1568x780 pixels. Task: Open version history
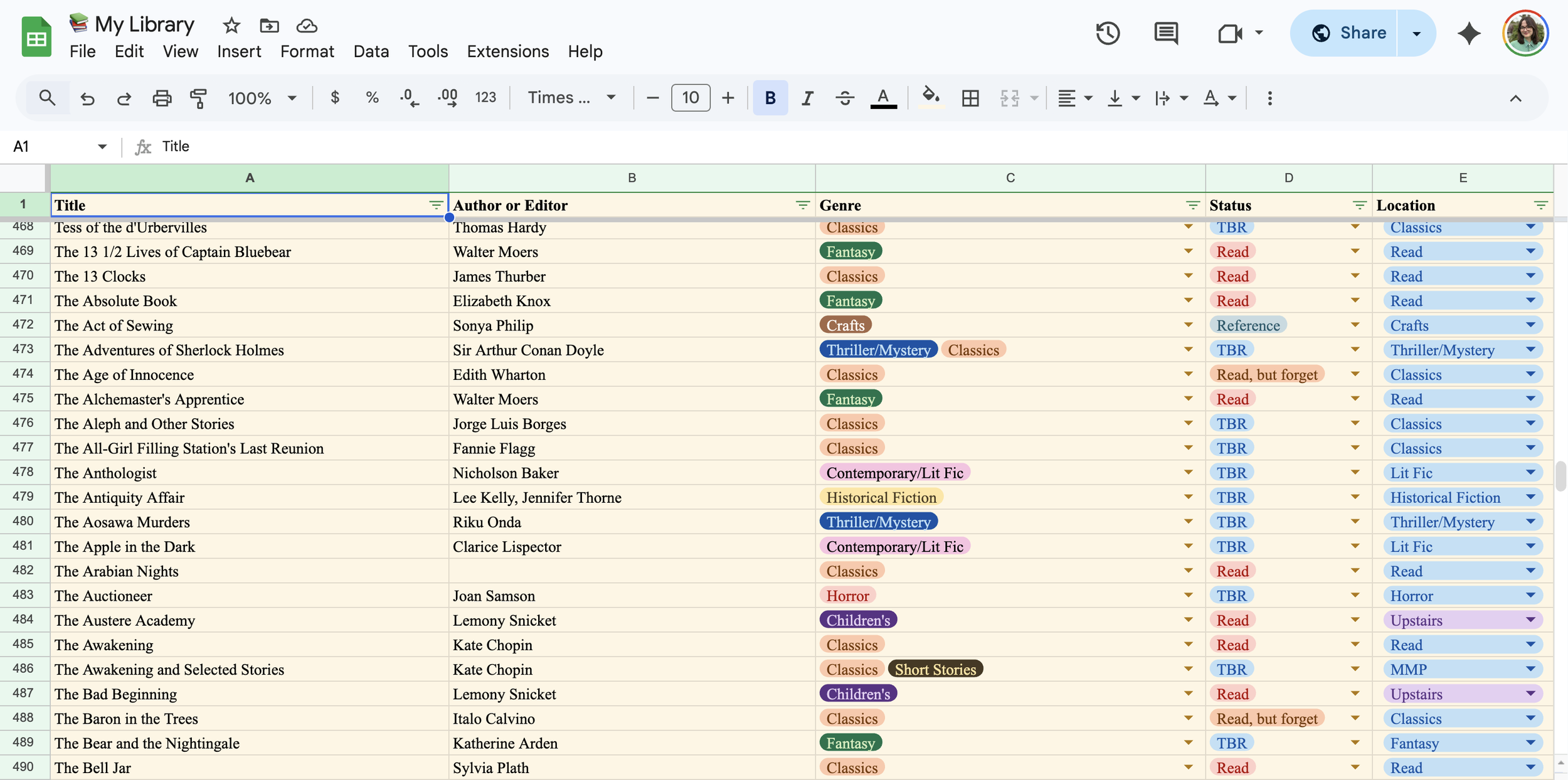pos(1108,33)
